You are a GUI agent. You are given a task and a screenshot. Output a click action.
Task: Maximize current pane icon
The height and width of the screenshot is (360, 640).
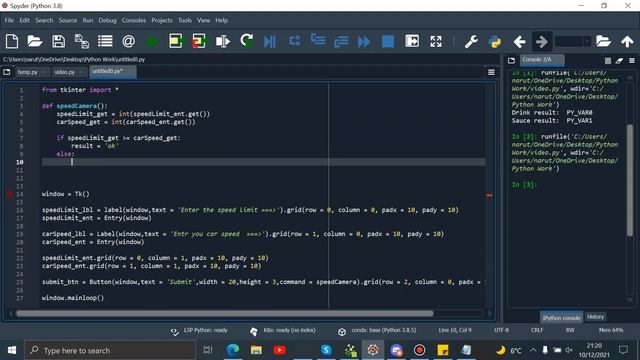412,41
